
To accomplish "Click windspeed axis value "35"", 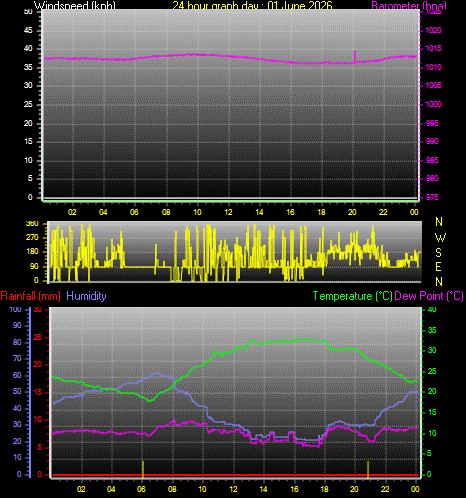I will click(x=28, y=67).
